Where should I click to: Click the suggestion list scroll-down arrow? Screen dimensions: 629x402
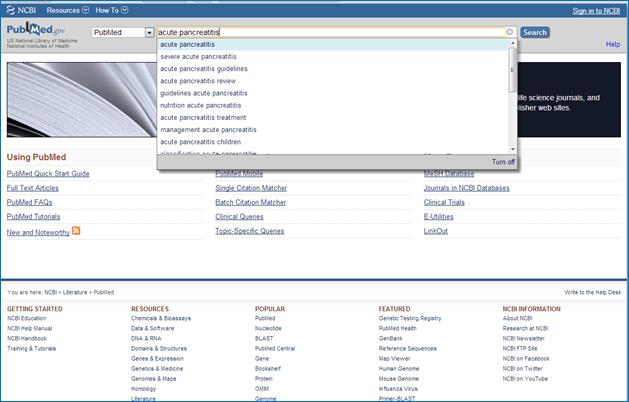pyautogui.click(x=512, y=150)
